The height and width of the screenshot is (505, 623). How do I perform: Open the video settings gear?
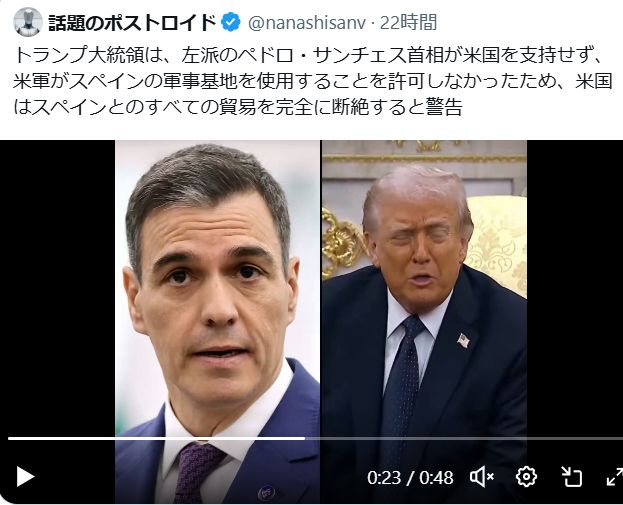(x=526, y=476)
